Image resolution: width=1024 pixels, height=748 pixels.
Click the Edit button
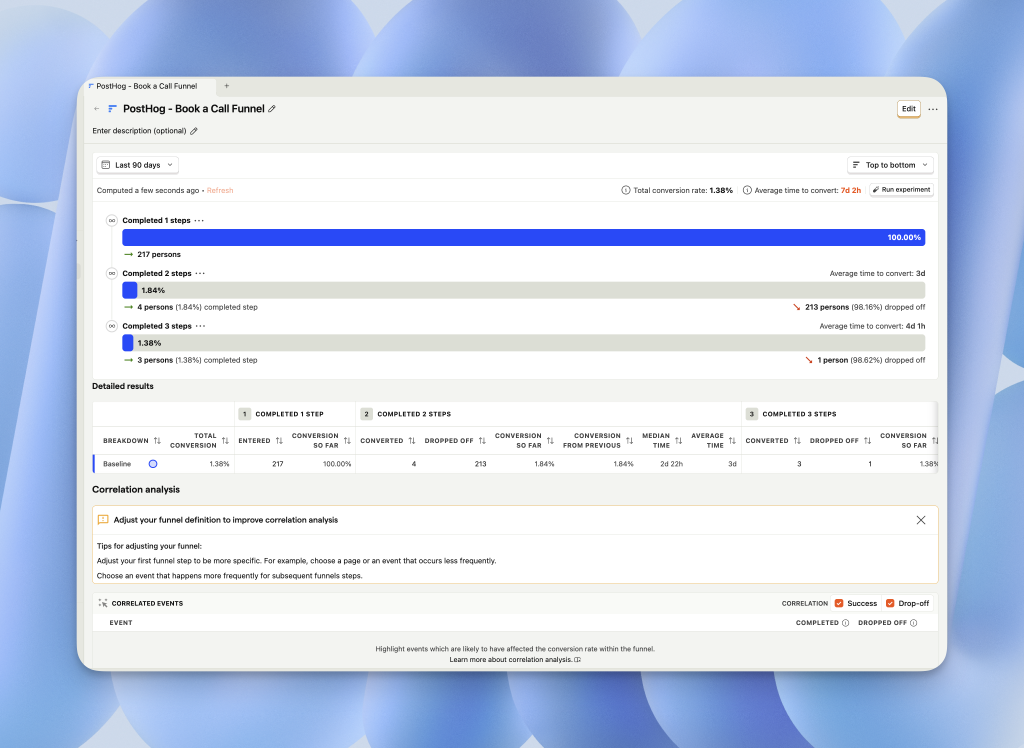click(908, 109)
